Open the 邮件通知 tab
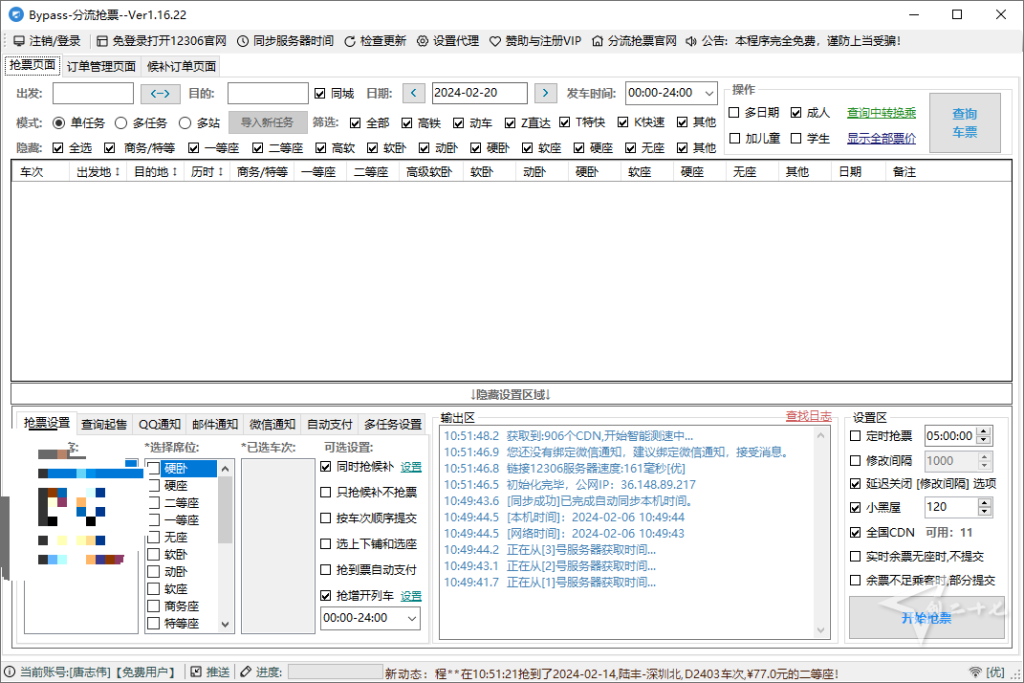The width and height of the screenshot is (1024, 683). click(215, 424)
